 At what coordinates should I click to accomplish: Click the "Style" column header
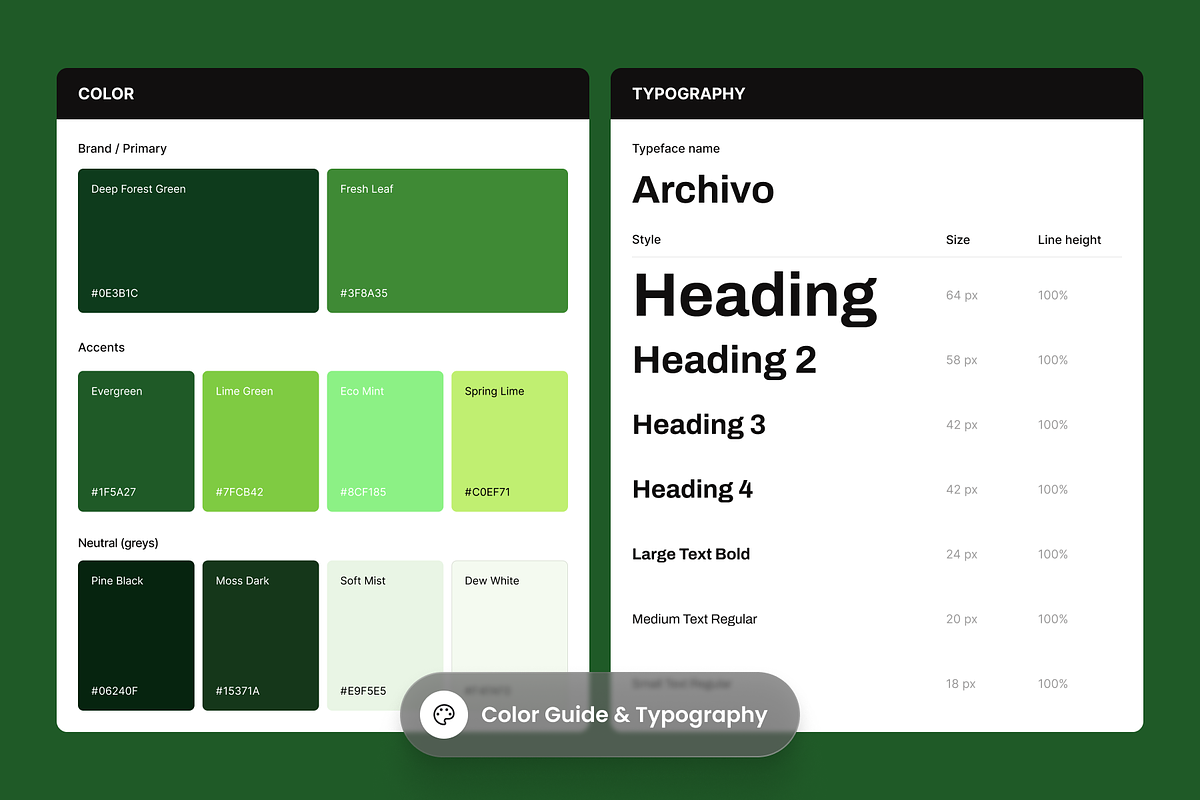[x=646, y=240]
